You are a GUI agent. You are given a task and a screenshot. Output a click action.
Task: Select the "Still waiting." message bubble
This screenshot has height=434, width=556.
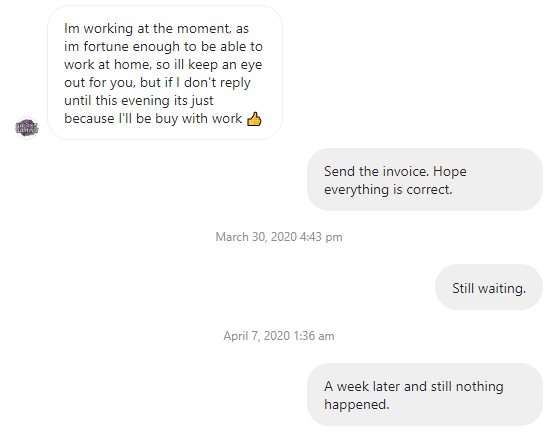489,287
